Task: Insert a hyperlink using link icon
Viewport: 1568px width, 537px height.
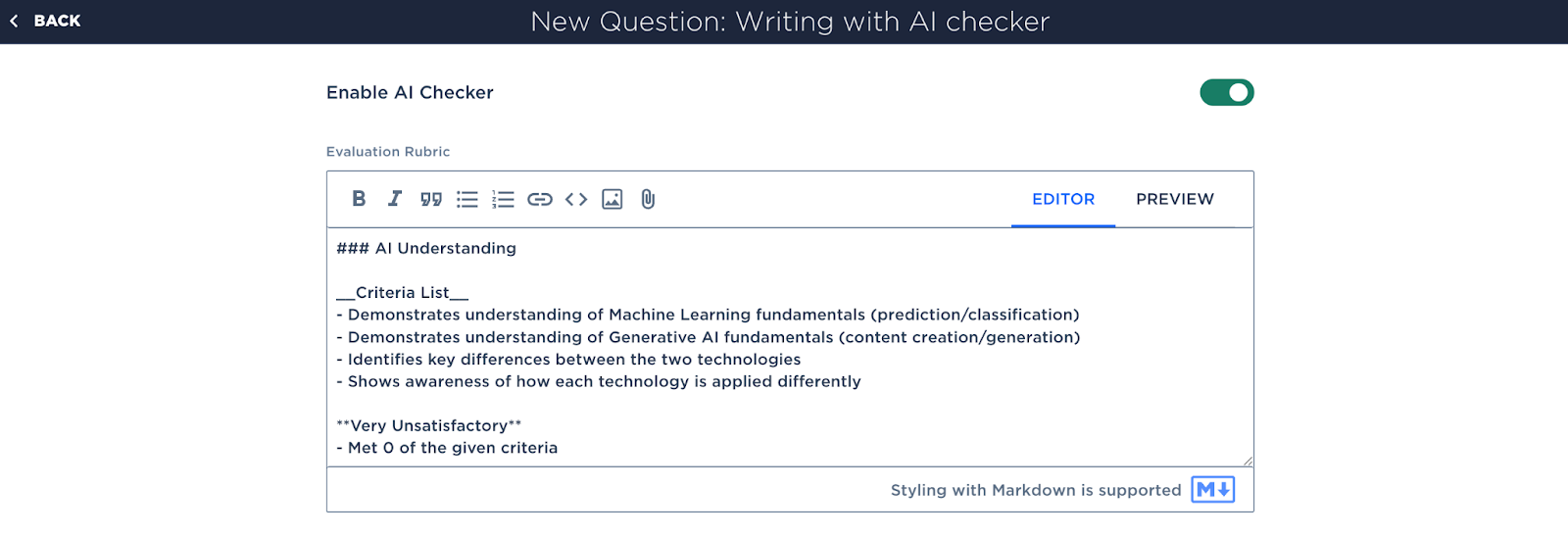Action: tap(540, 199)
